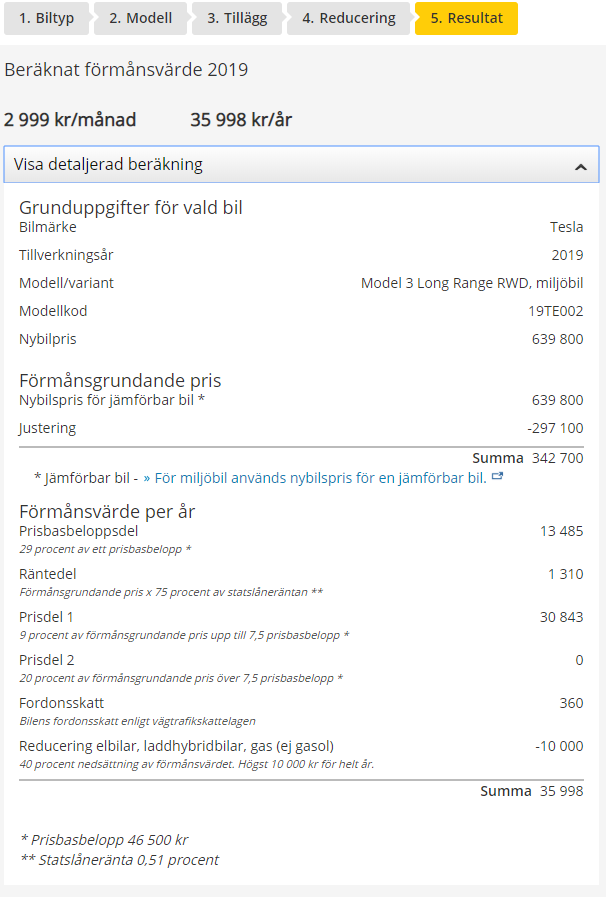Click the chevron arrow on detail header
609x897 pixels.
coord(580,166)
